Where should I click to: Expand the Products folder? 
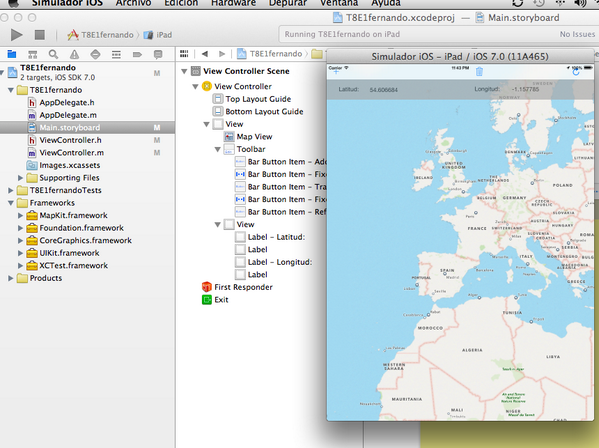(11, 278)
